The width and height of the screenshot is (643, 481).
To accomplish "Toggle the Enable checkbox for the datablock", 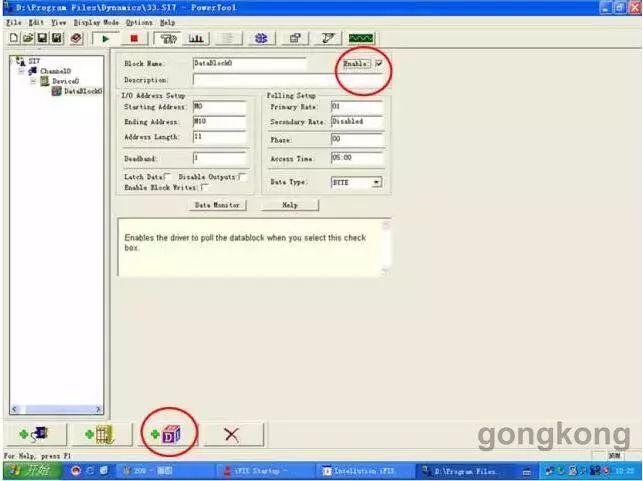I will point(378,63).
